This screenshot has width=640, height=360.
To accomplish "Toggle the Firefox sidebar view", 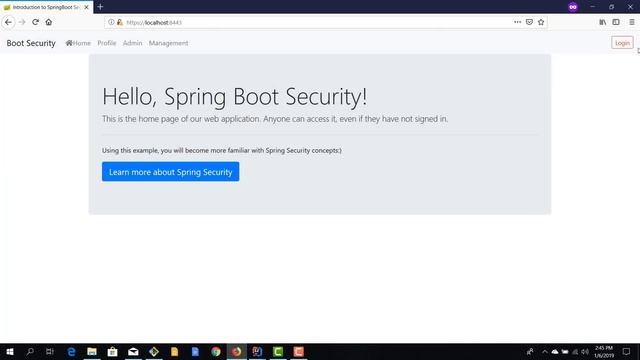I will point(616,22).
